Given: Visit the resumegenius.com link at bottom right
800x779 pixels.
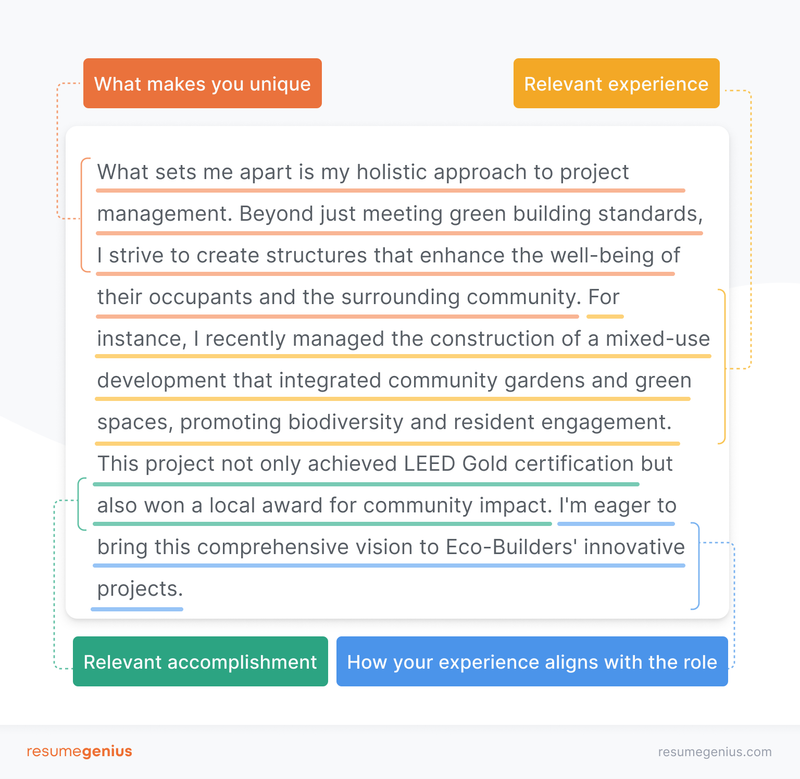Looking at the screenshot, I should pyautogui.click(x=714, y=752).
